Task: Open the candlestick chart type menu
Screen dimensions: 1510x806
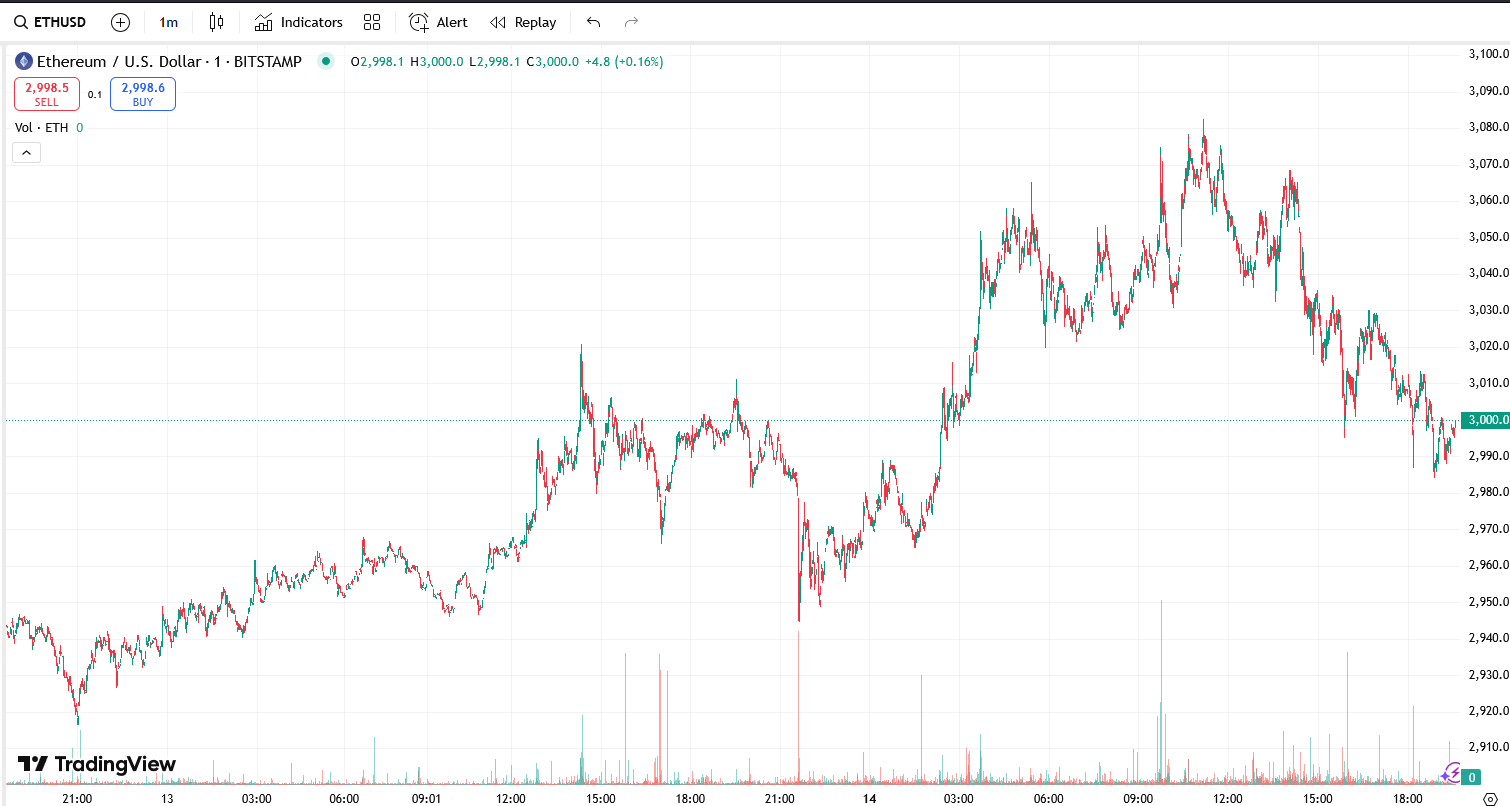Action: [217, 22]
